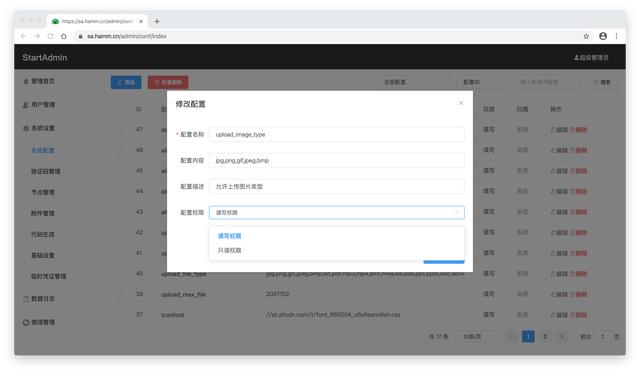Select the 只读权限 option
640x373 pixels.
(x=337, y=250)
